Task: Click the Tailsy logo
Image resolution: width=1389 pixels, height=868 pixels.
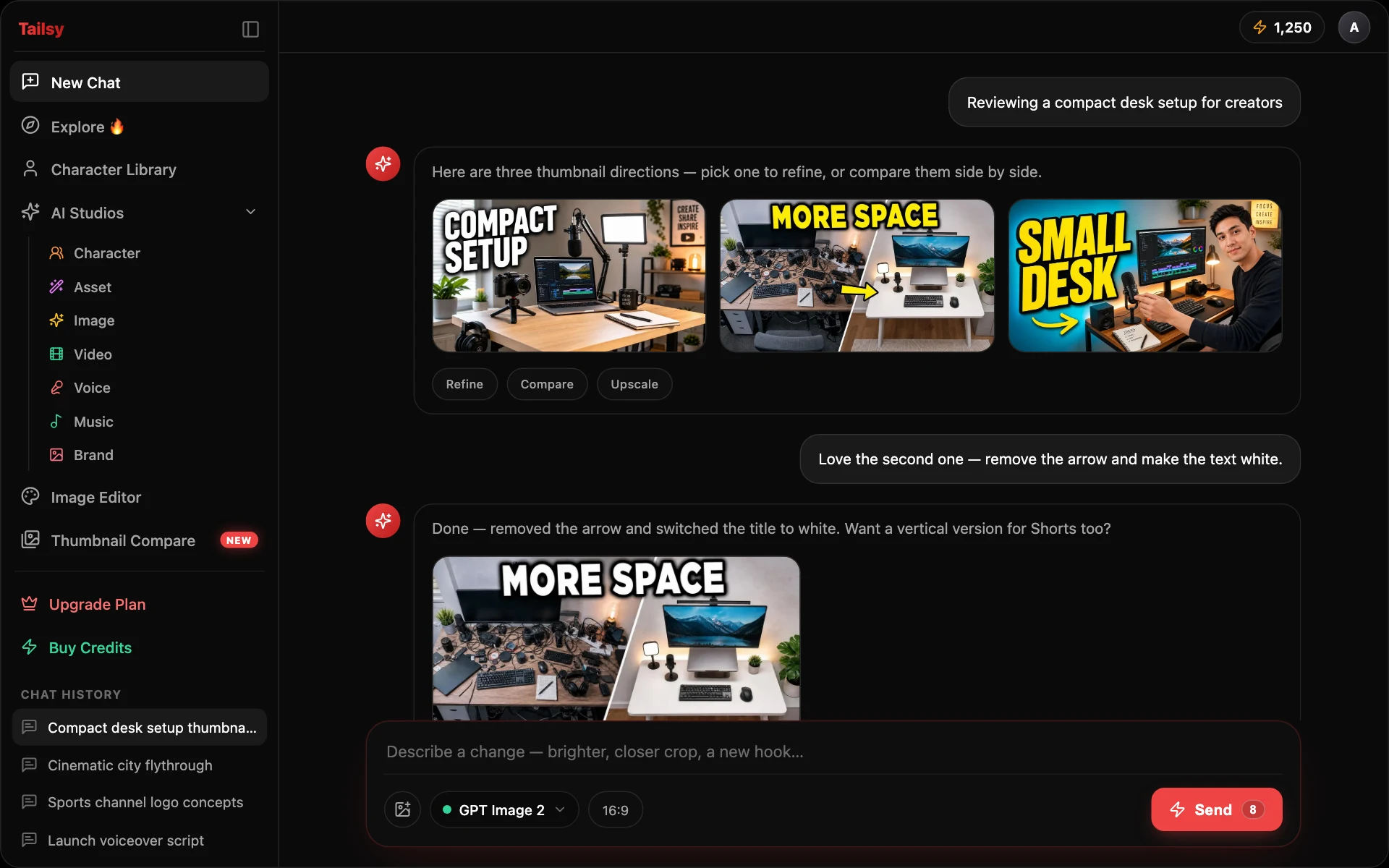Action: click(x=41, y=29)
